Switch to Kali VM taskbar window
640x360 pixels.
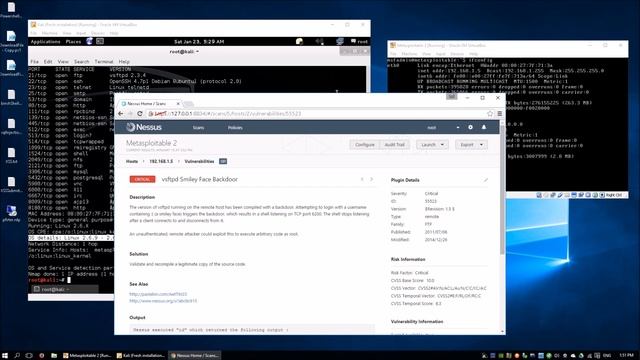point(141,356)
